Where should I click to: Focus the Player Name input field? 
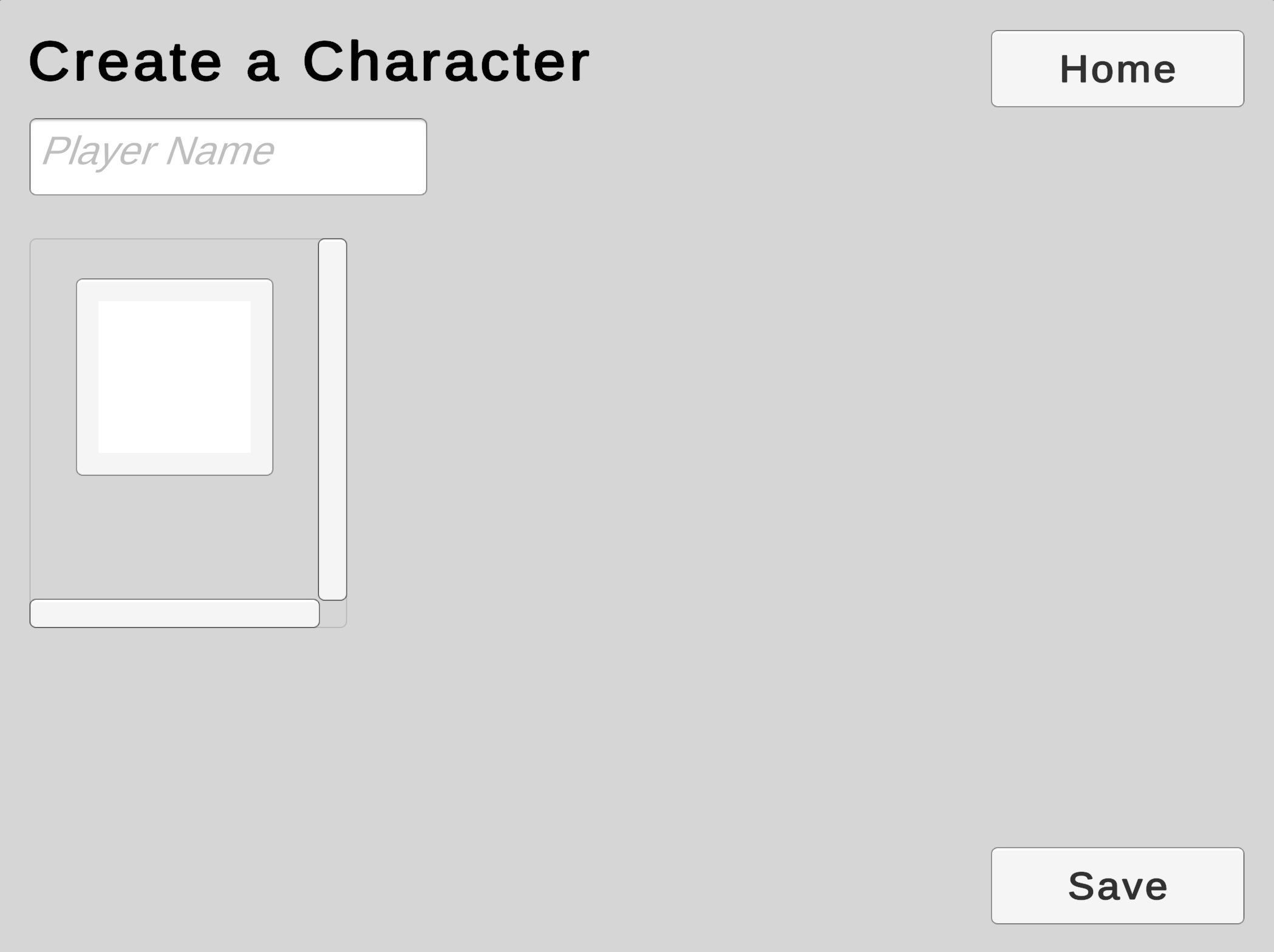[x=228, y=157]
